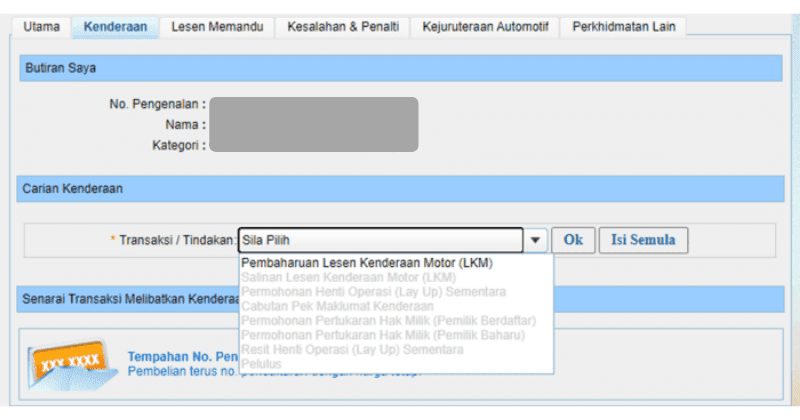Open the Tempahan No. Pendaftaran link

(x=182, y=357)
